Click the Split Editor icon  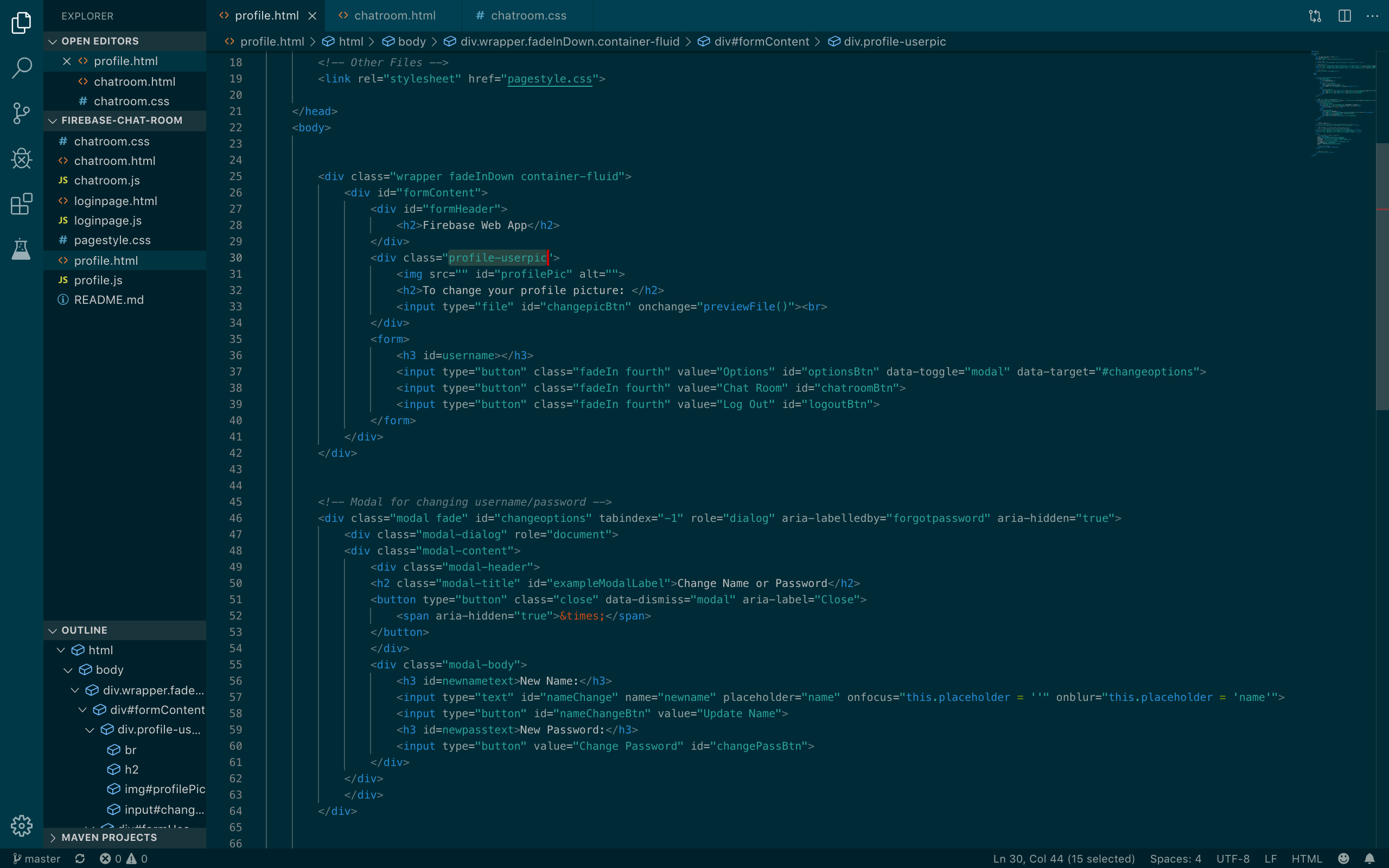(1344, 16)
